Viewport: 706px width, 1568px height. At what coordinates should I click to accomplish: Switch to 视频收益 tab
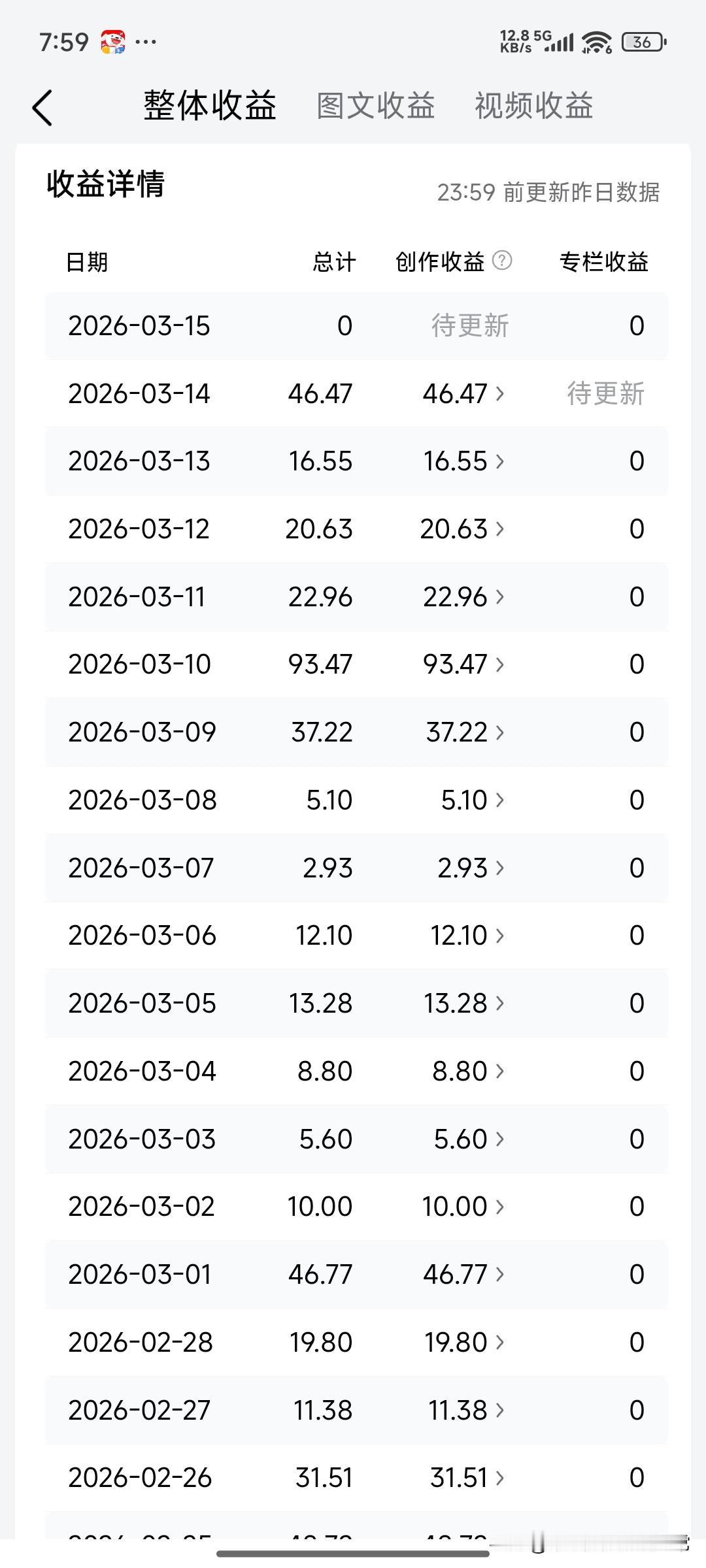pyautogui.click(x=534, y=106)
